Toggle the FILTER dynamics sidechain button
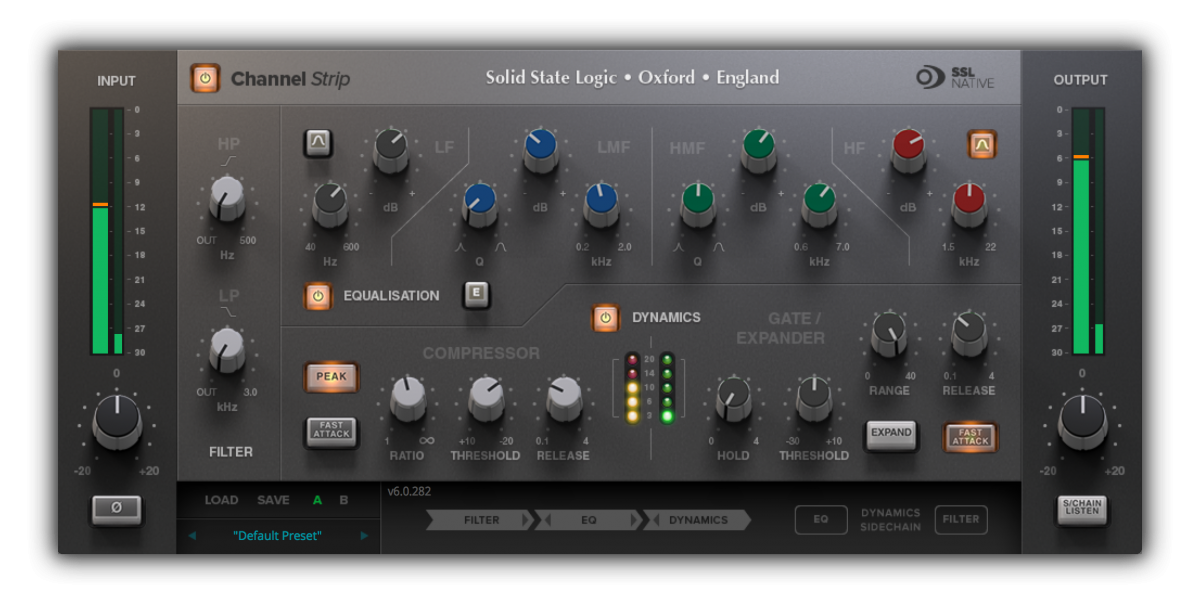Image resolution: width=1200 pixels, height=604 pixels. [961, 520]
